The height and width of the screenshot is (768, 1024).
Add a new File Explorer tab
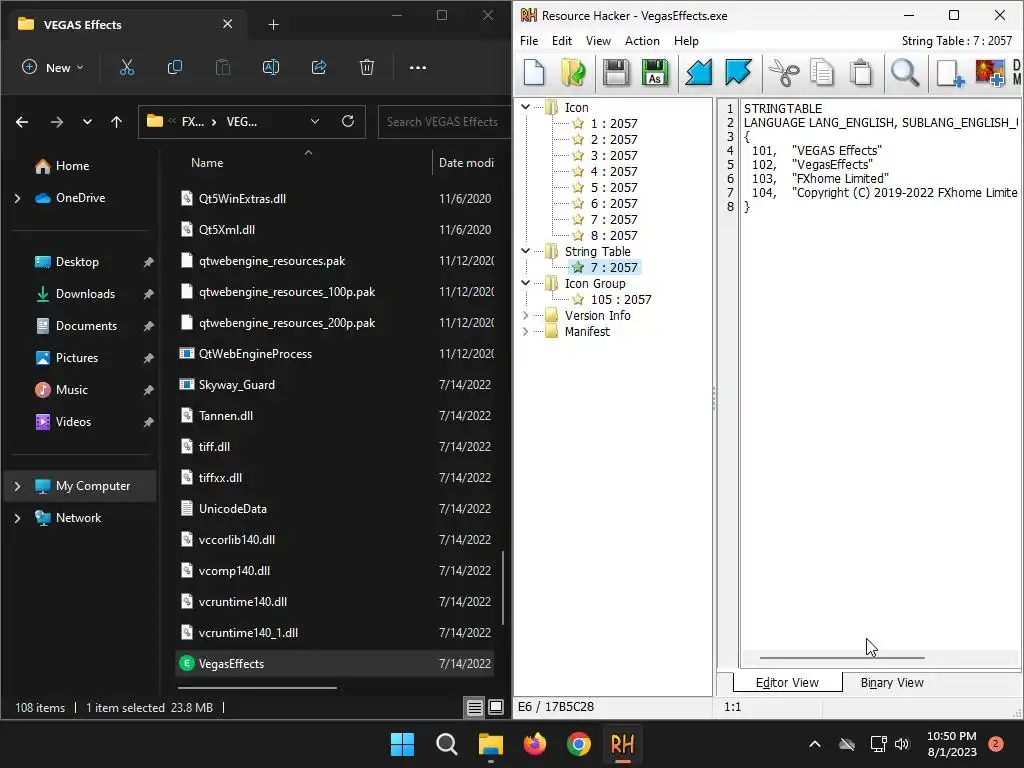(x=274, y=25)
